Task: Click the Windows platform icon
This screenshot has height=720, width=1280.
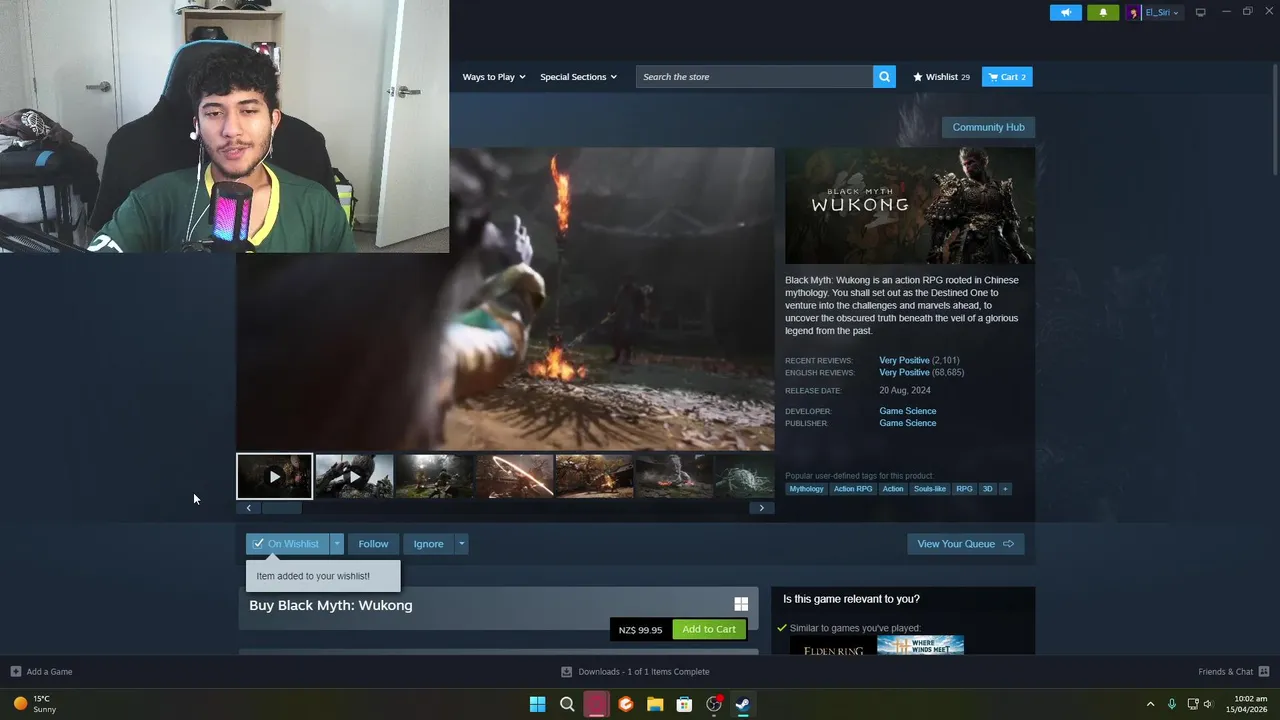Action: pyautogui.click(x=741, y=604)
